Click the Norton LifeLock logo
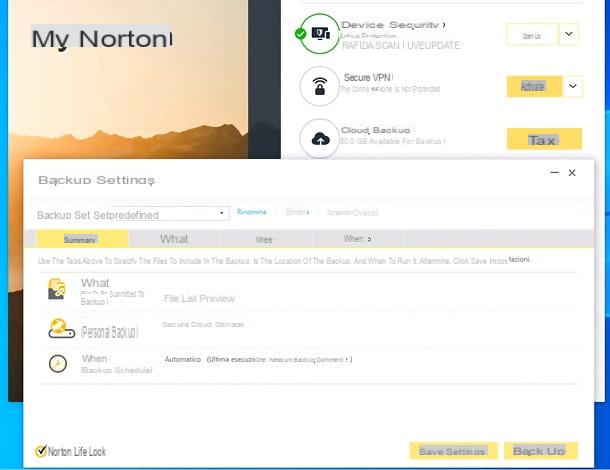The width and height of the screenshot is (610, 470). coord(70,451)
